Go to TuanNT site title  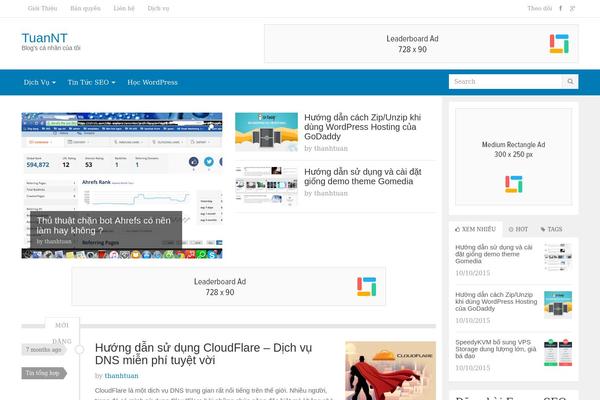[44, 38]
